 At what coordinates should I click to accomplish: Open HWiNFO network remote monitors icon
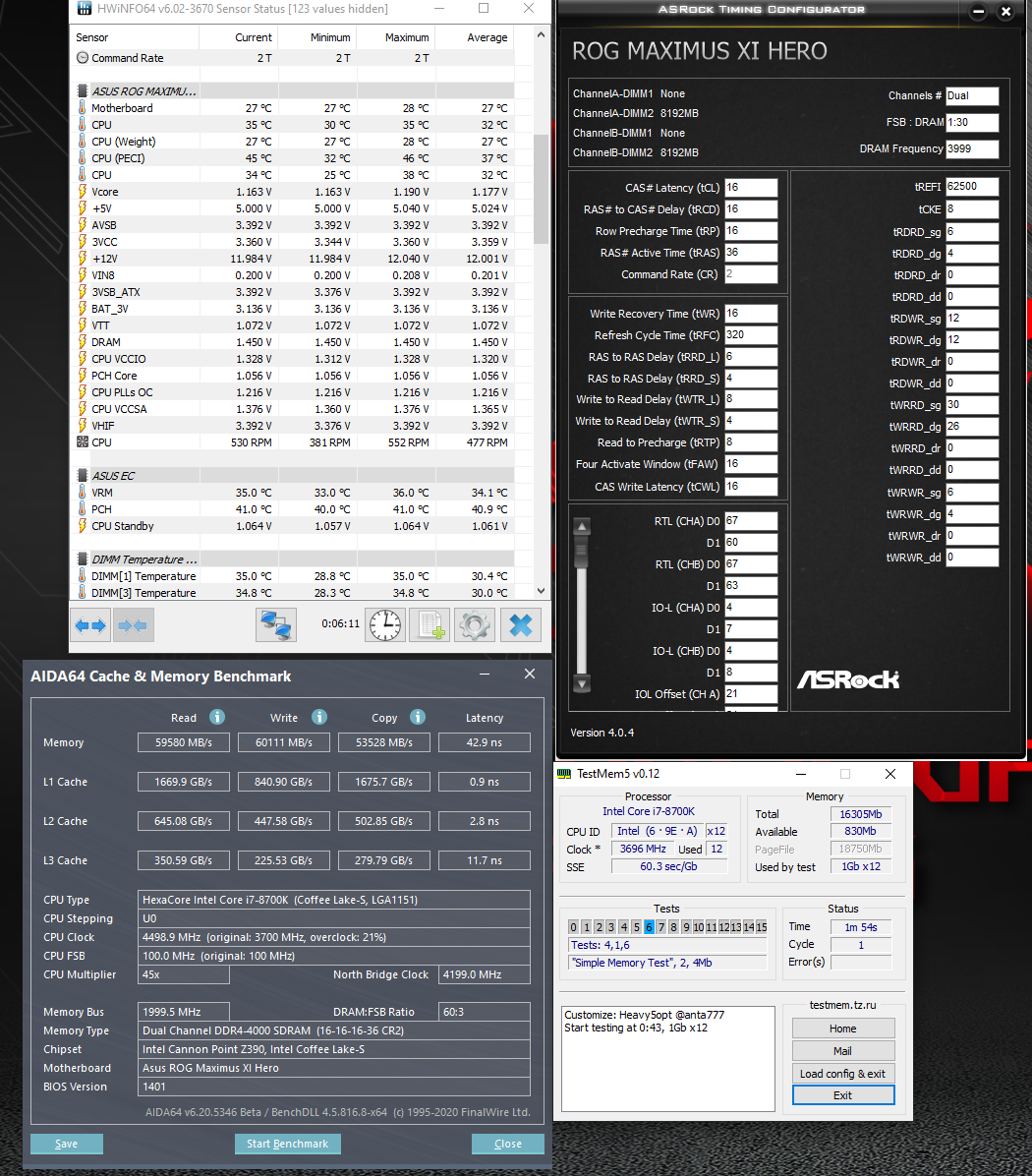tap(276, 624)
